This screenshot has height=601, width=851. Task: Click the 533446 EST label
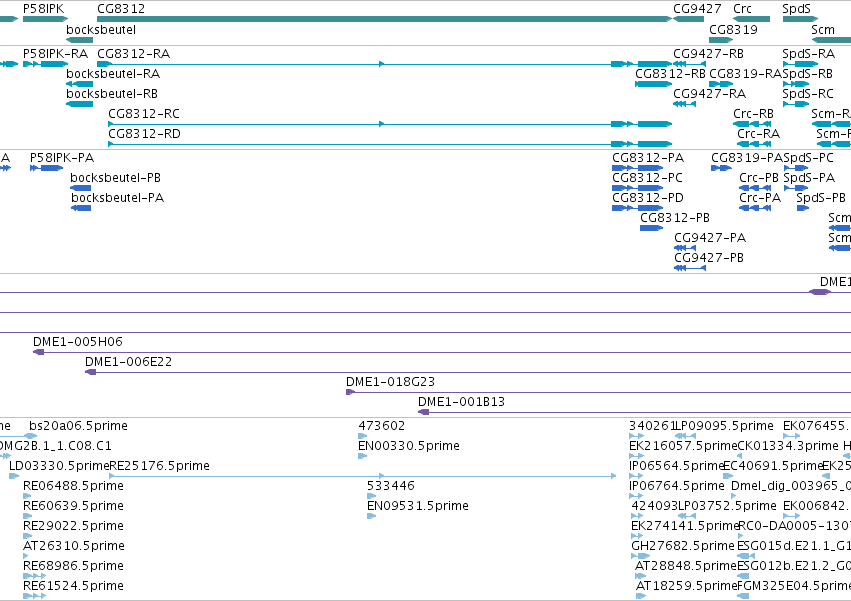[x=390, y=486]
